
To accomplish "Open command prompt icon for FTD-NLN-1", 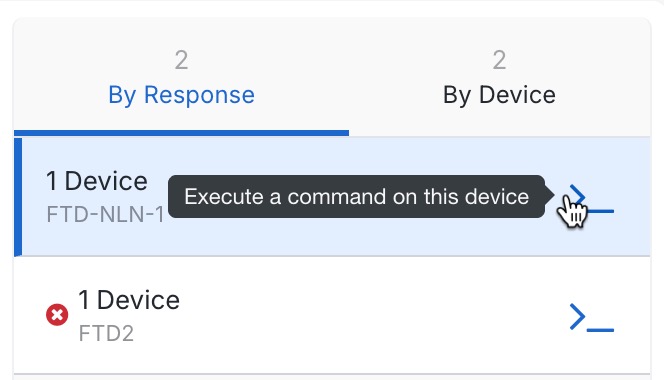I will (x=591, y=199).
